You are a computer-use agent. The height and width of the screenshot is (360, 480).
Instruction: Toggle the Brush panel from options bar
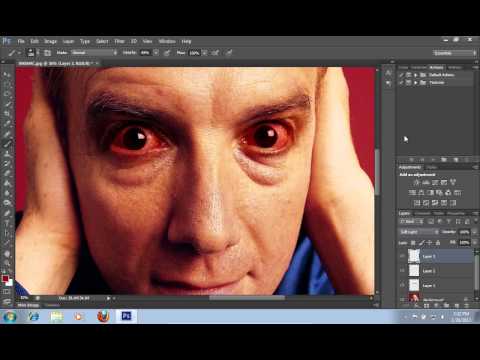(47, 53)
